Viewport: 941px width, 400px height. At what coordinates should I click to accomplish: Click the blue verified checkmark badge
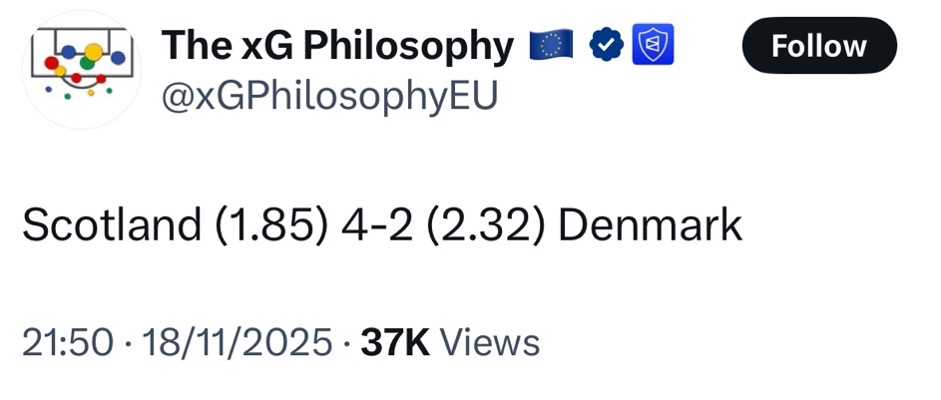(x=607, y=45)
